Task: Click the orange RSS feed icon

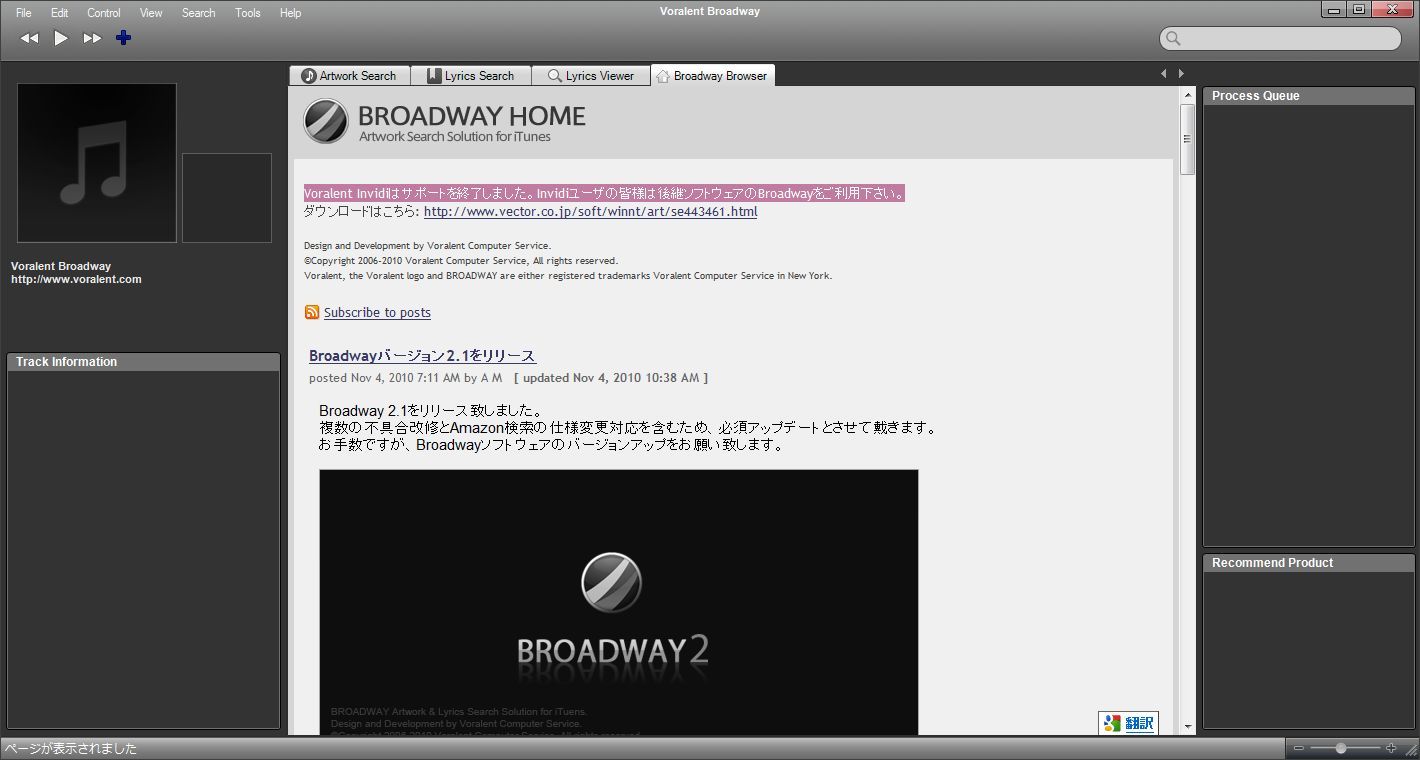Action: tap(312, 312)
